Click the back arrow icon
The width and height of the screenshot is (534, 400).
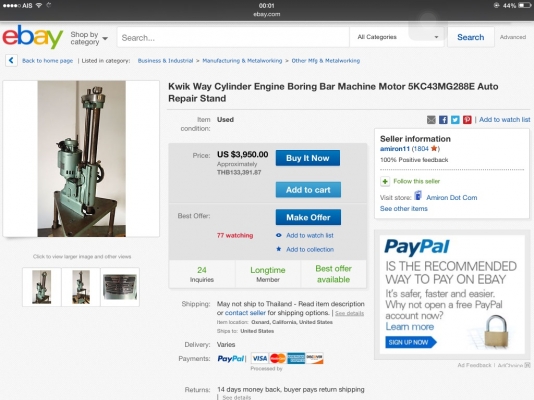coord(11,61)
